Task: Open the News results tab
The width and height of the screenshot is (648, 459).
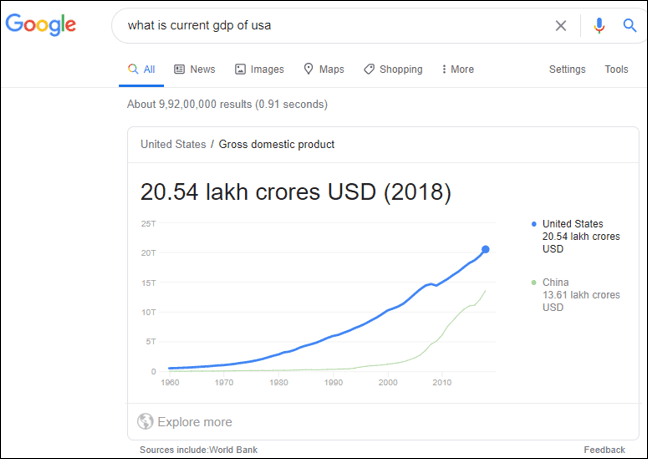Action: [194, 69]
